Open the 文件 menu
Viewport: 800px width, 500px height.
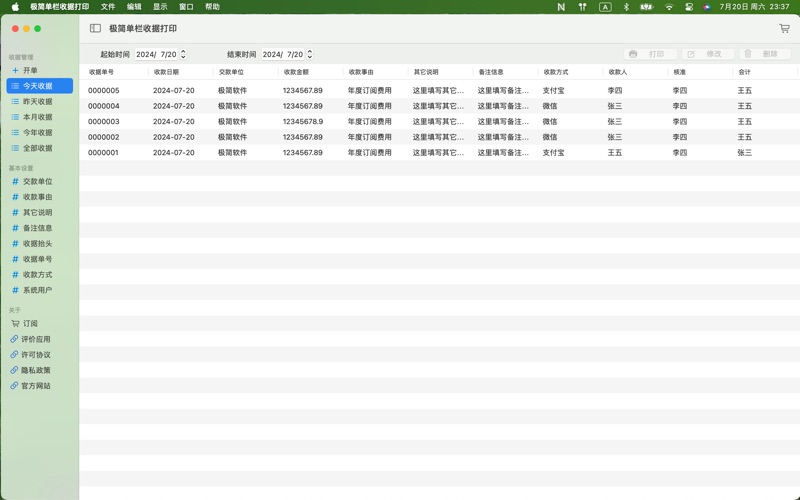coord(108,7)
